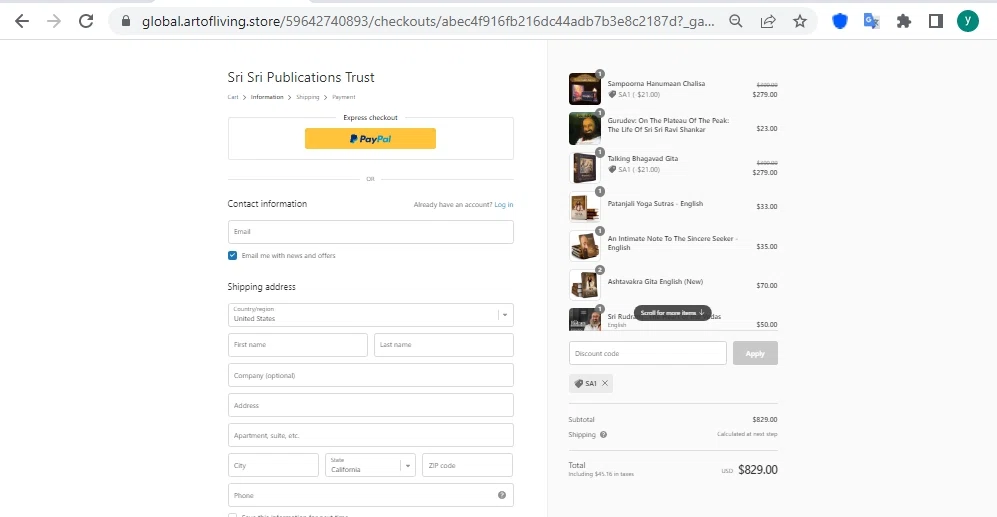Select the Information breadcrumb step
Image resolution: width=997 pixels, height=517 pixels.
click(x=267, y=97)
